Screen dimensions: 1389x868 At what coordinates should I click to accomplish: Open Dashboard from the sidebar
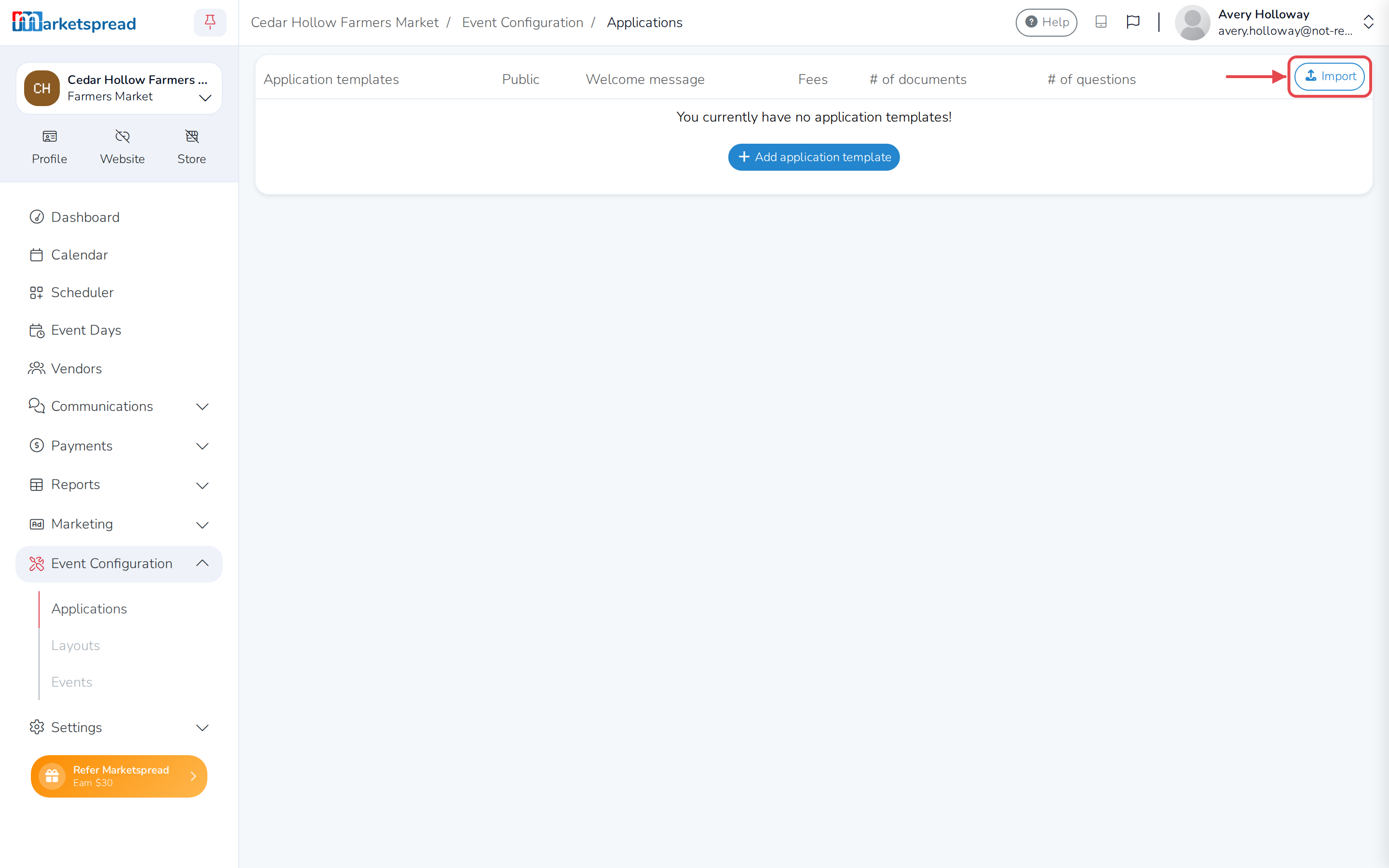(x=119, y=217)
